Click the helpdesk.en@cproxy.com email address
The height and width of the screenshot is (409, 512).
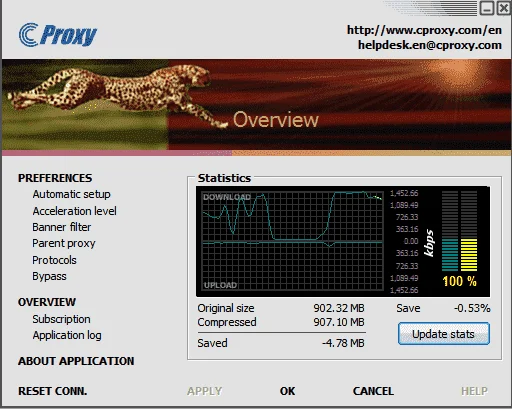coord(430,45)
